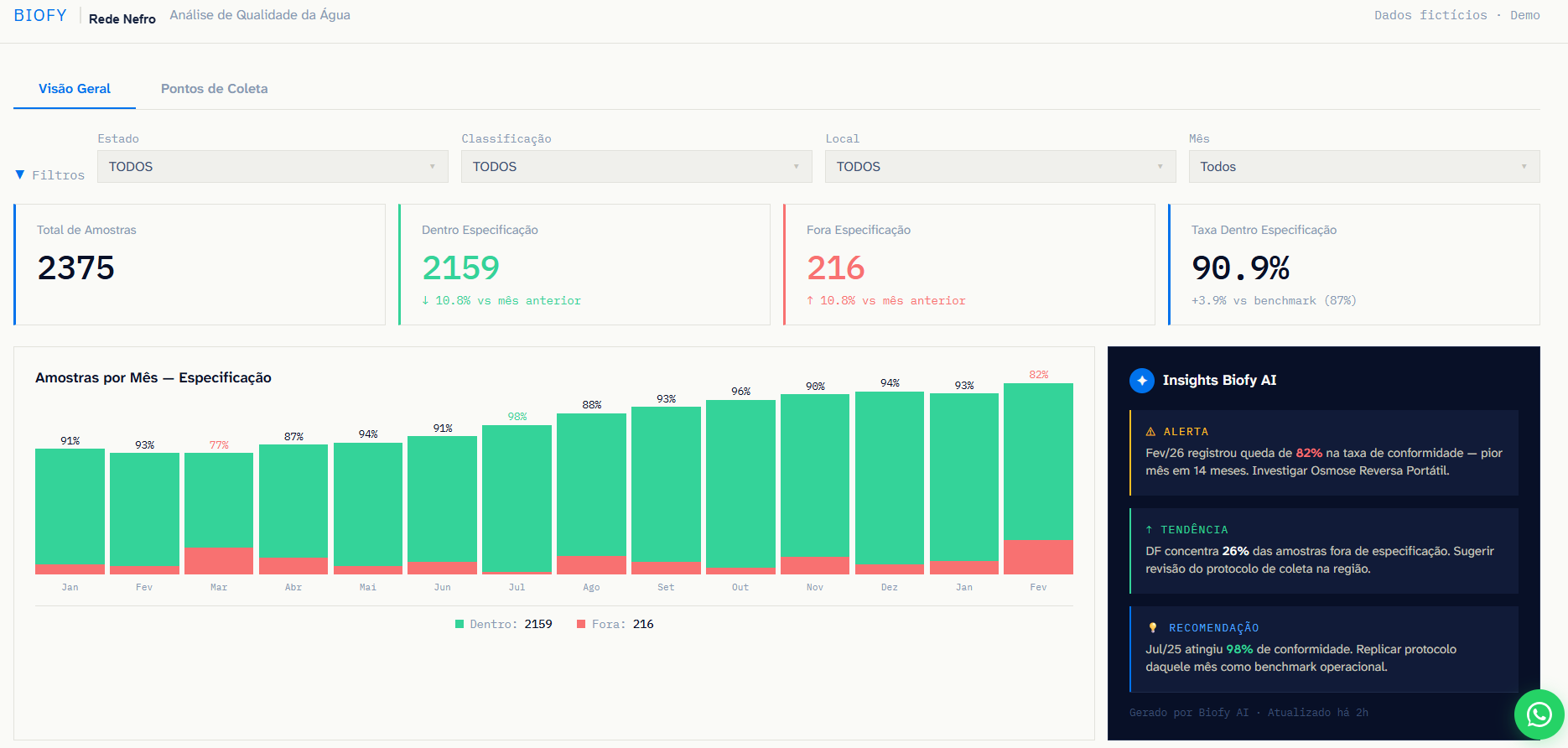Open the Classificação dropdown
The image size is (1568, 748).
point(636,167)
